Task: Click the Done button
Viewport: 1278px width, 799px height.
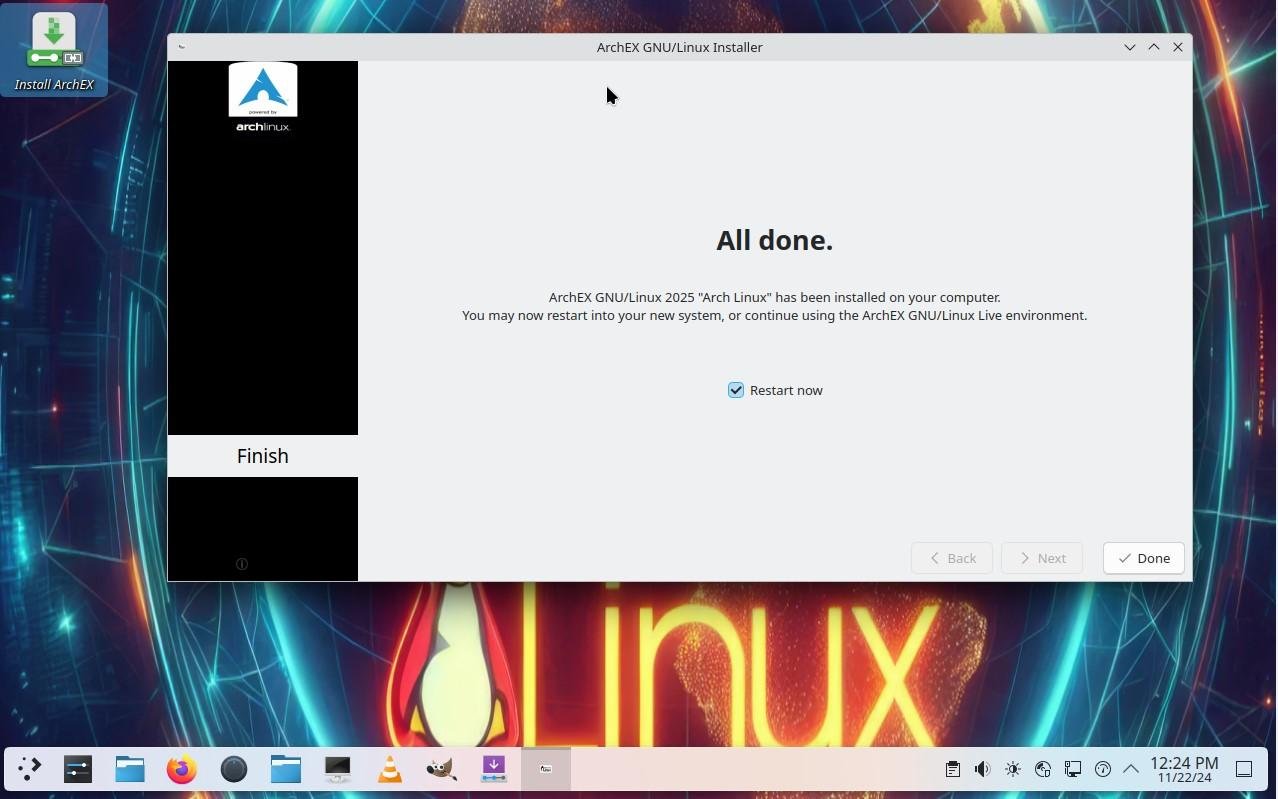Action: tap(1143, 558)
